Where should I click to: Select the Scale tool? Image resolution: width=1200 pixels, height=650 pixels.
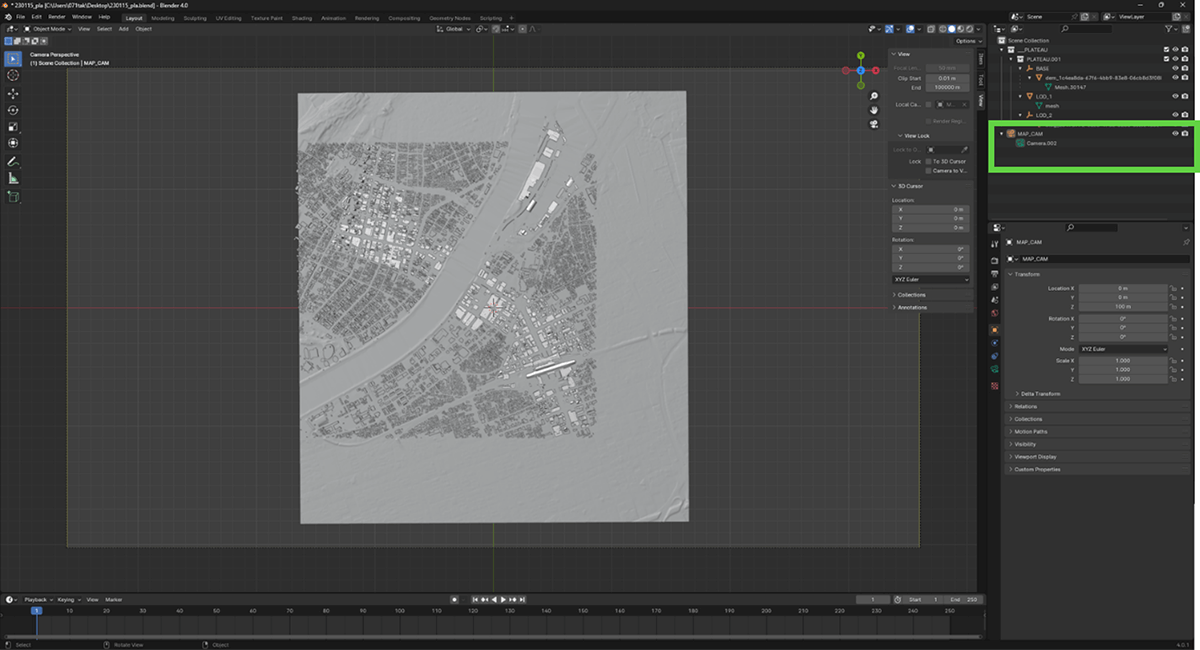(13, 127)
